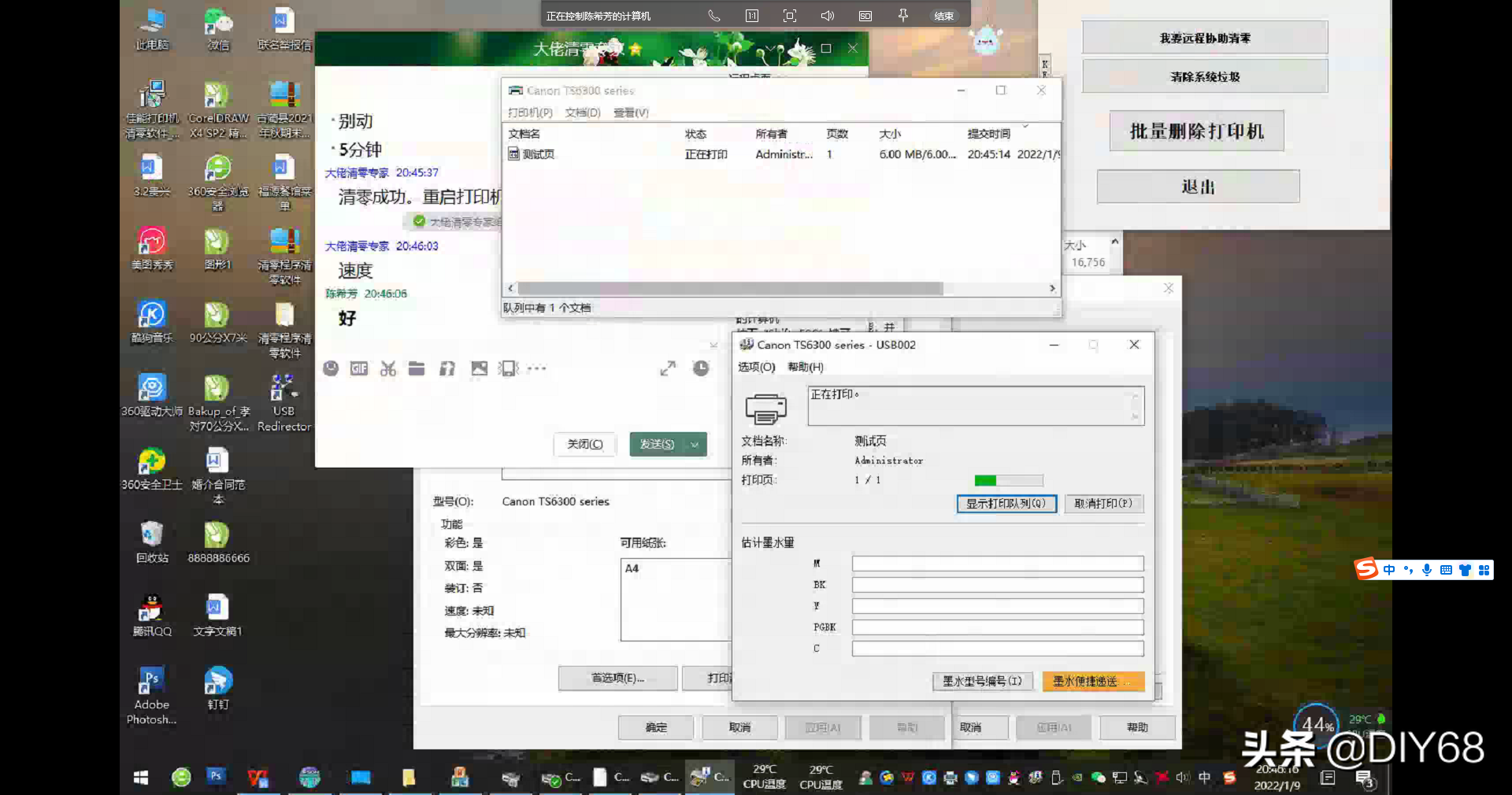Toggle 1:1 actual size display
This screenshot has height=795, width=1512.
click(x=752, y=16)
